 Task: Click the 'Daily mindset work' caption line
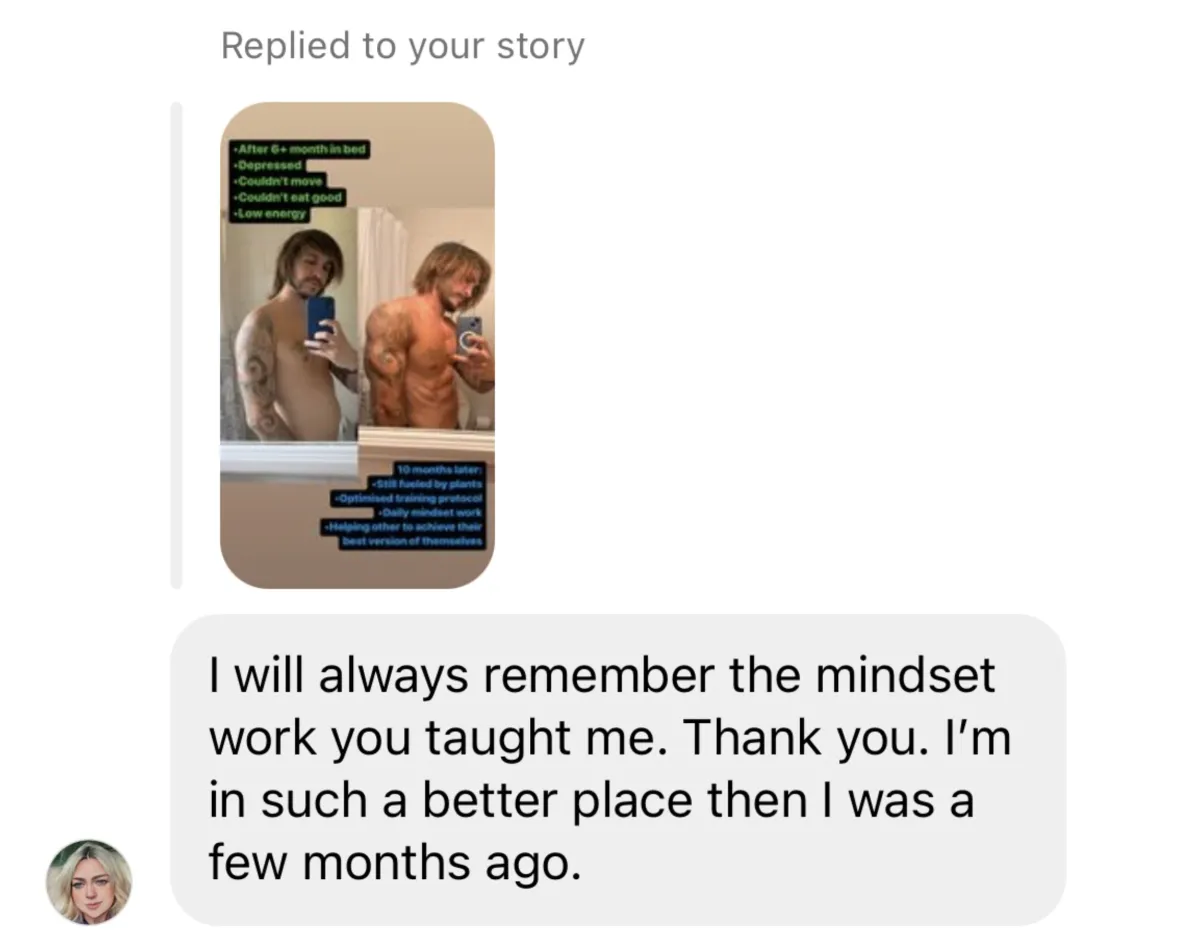(x=432, y=512)
